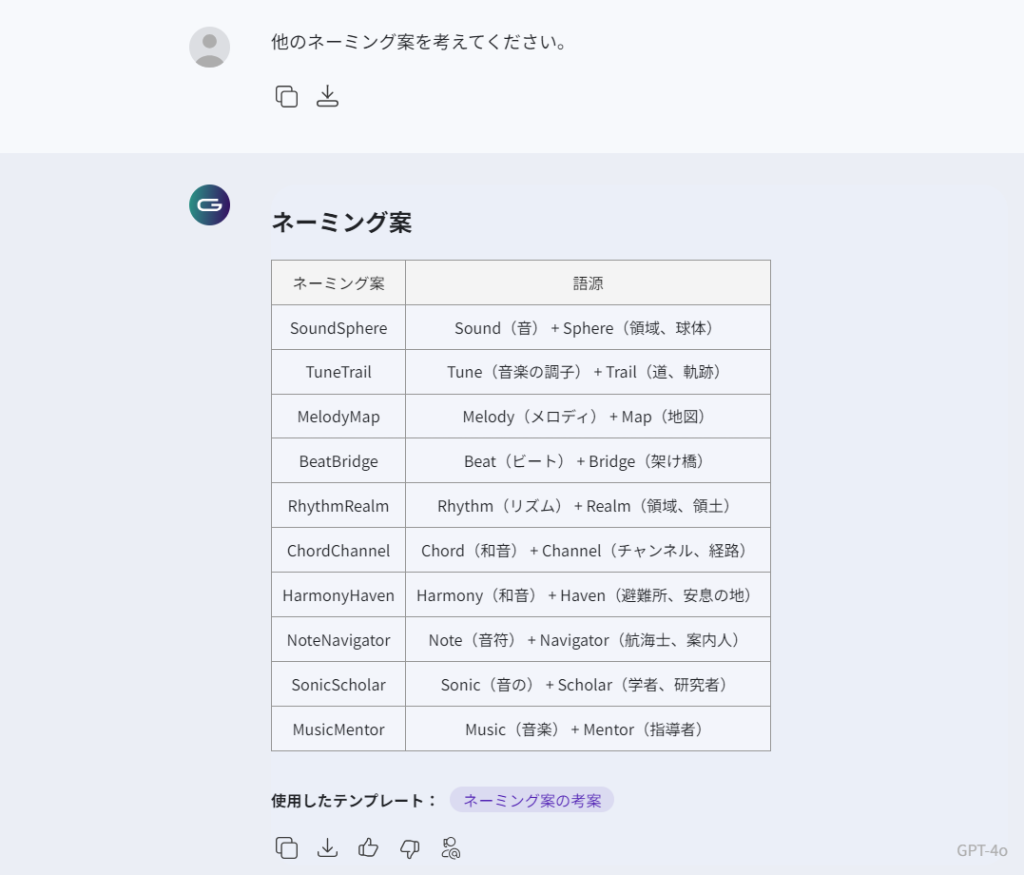Give the response a thumbs down

click(x=410, y=848)
